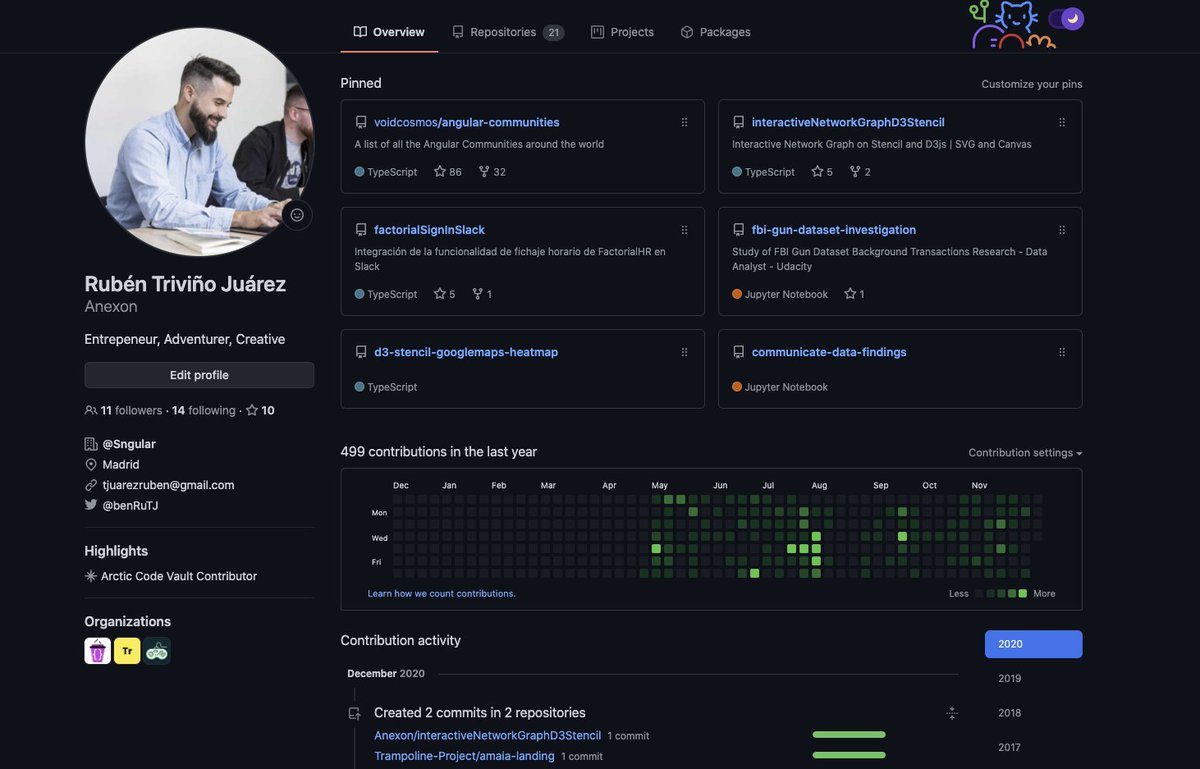Viewport: 1200px width, 769px height.
Task: Click the building icon beside @Sngular
Action: [90, 443]
